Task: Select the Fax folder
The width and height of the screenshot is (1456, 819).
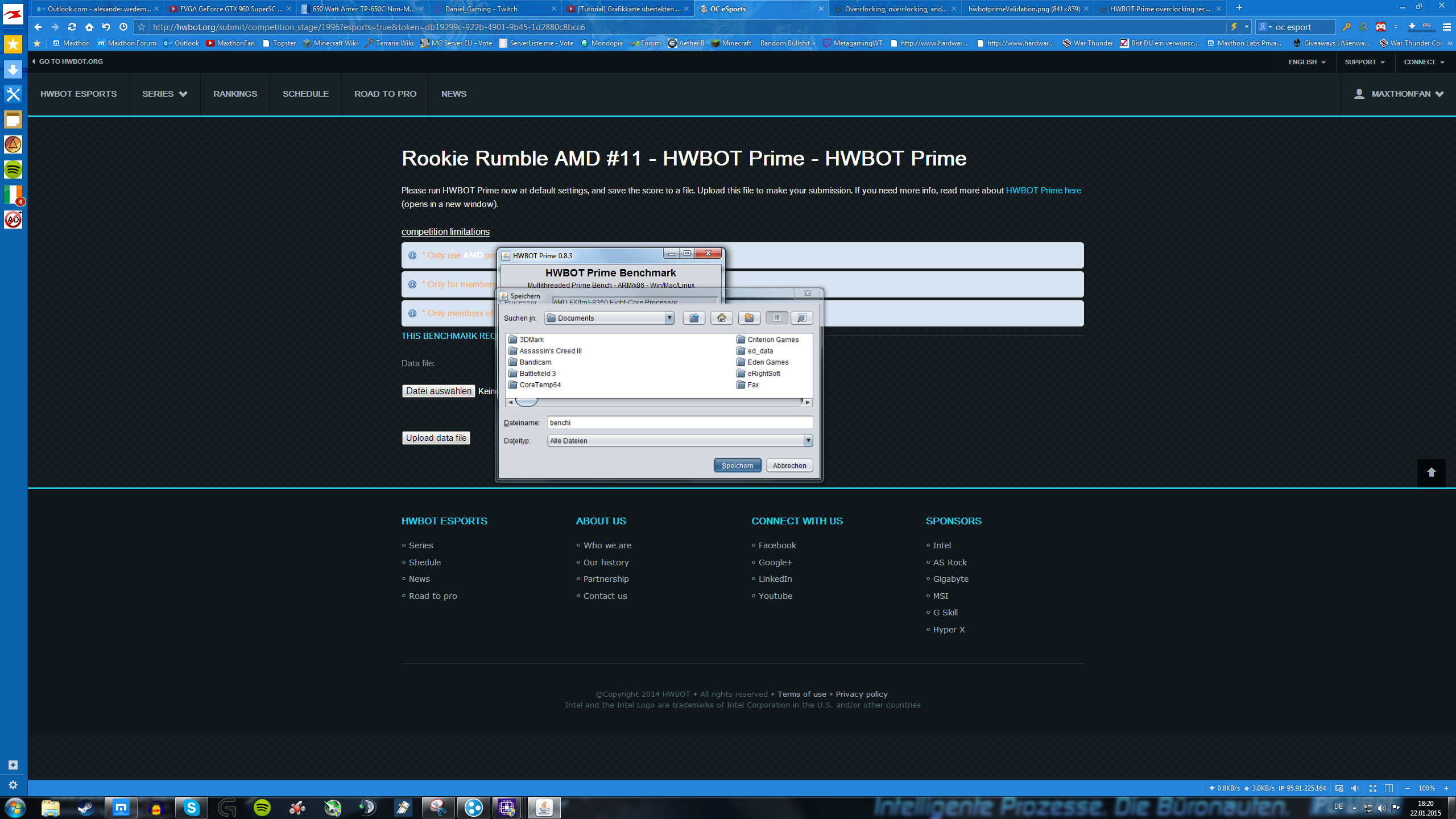Action: (x=747, y=385)
